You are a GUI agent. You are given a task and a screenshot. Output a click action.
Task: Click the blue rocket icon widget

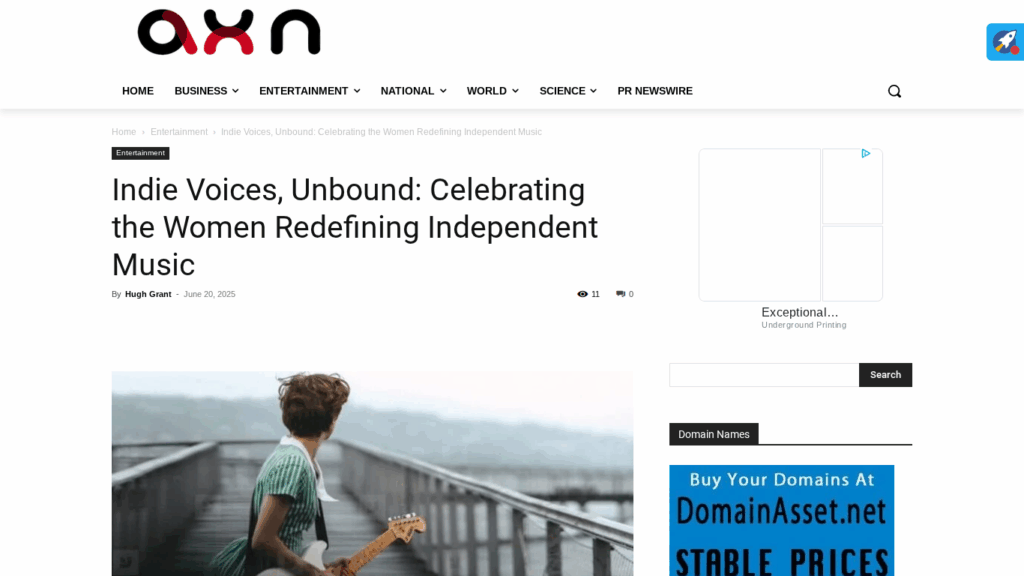tap(1005, 42)
